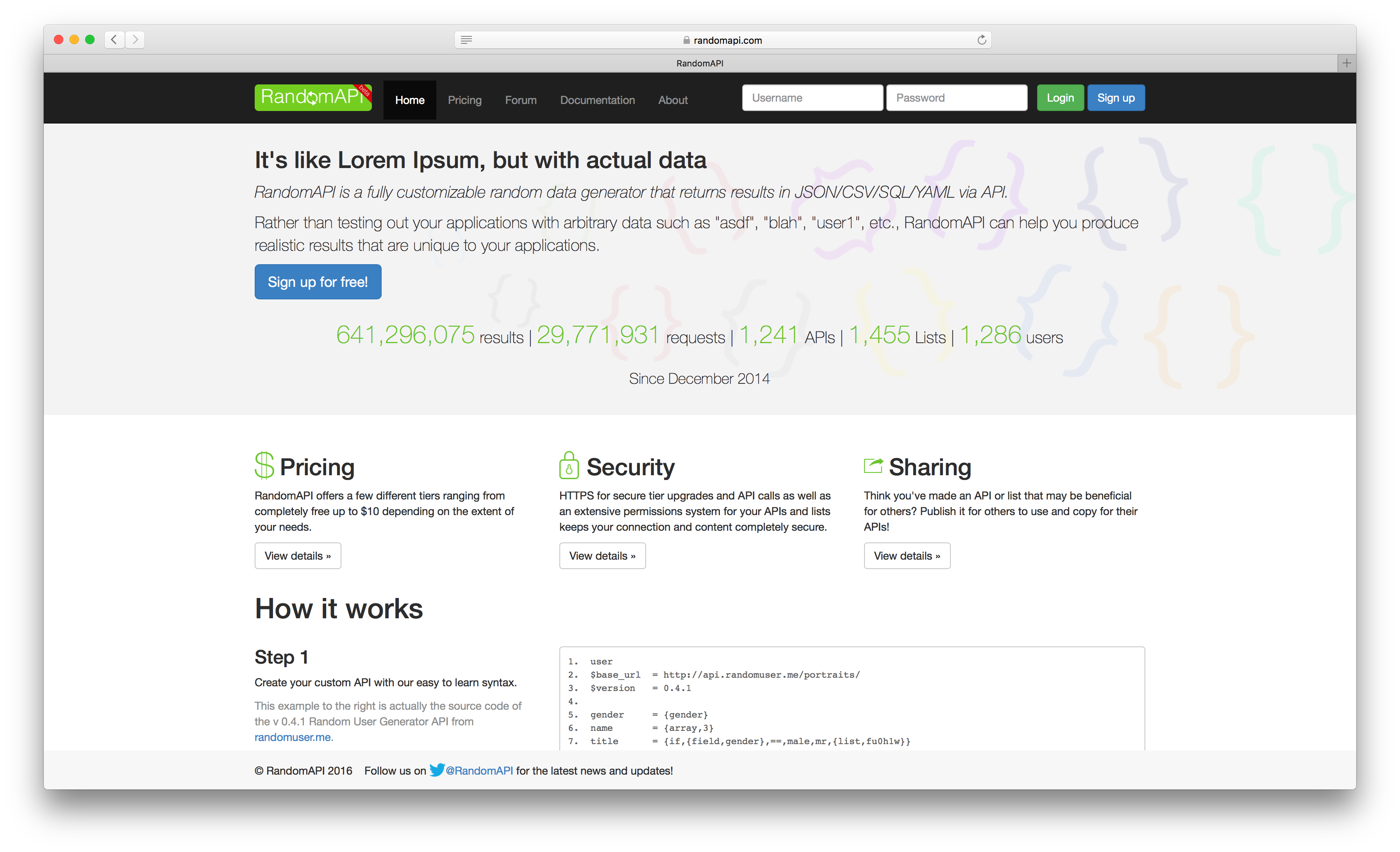Screen dimensions: 1400x852
Task: Open Reader view icon in address bar
Action: coord(466,40)
